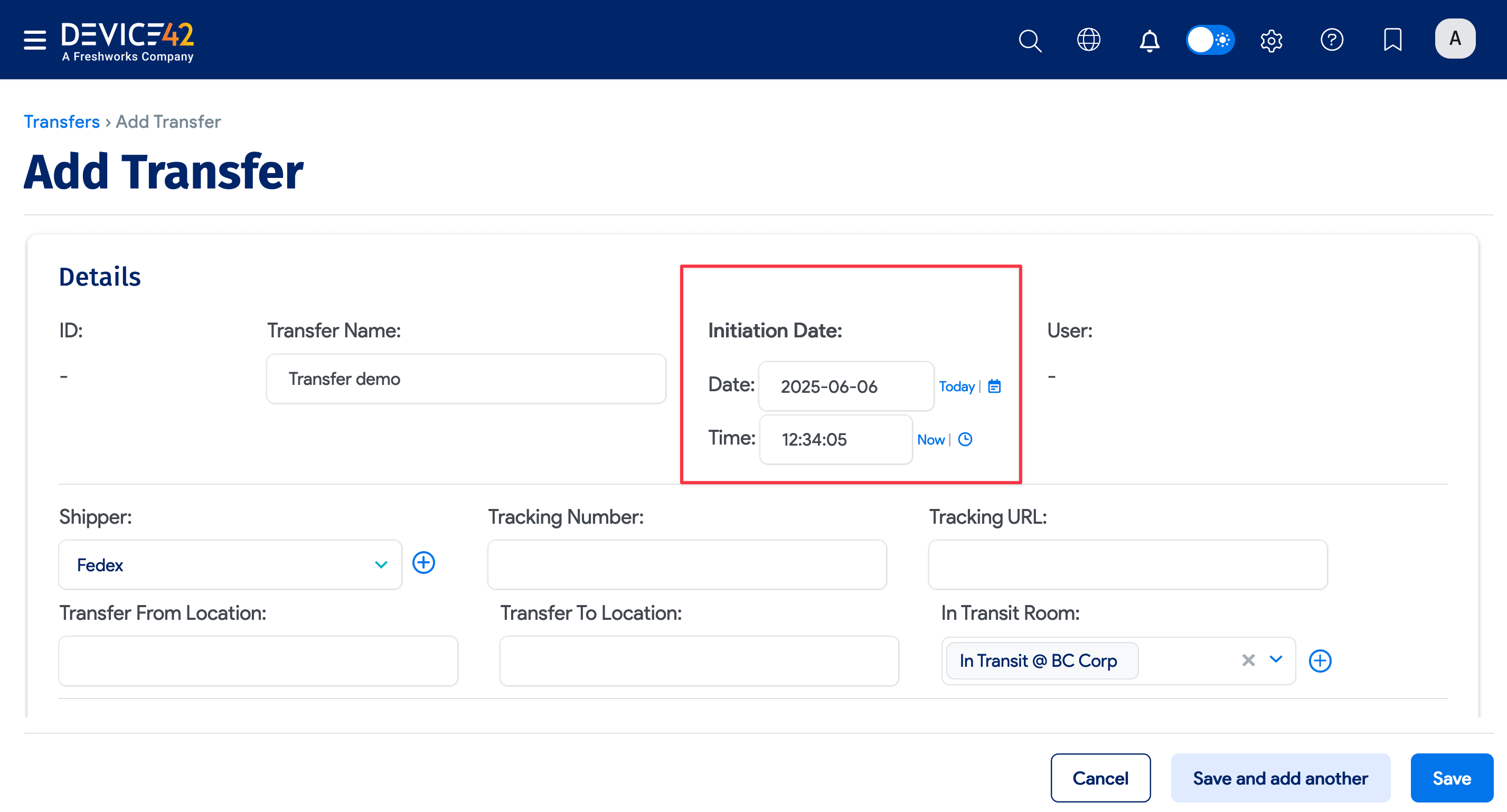
Task: Open the user avatar menu
Action: [1455, 39]
